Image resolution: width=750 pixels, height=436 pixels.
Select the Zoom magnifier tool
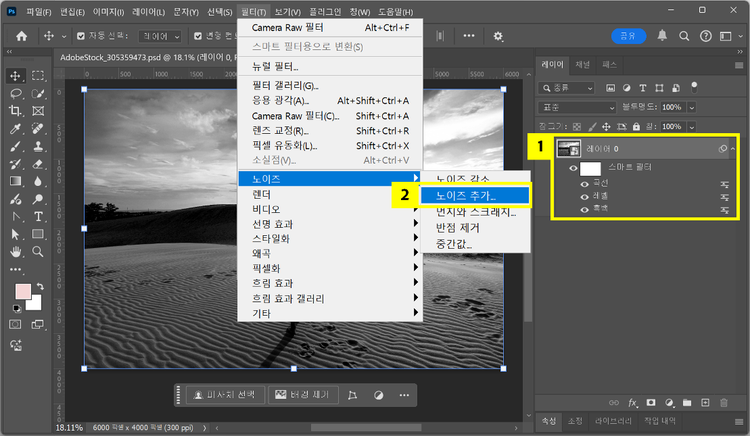click(38, 251)
